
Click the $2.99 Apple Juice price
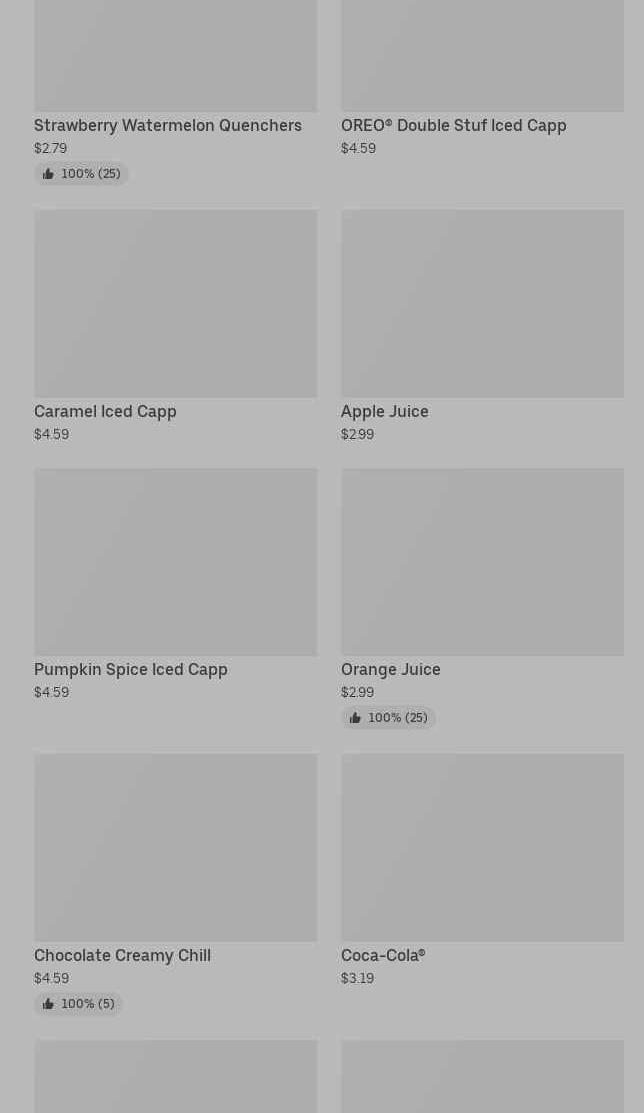click(357, 434)
